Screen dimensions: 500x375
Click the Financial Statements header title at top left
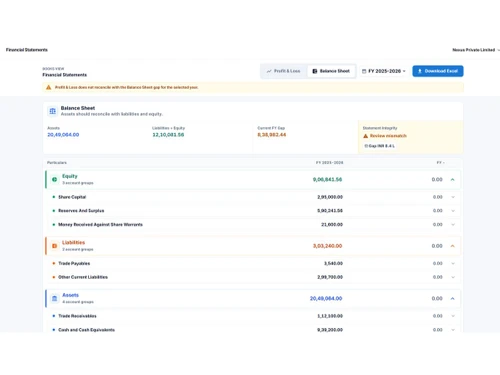27,50
